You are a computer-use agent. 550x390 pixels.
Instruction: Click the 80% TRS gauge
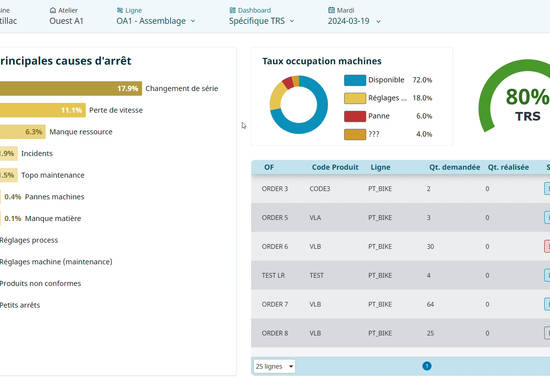tap(515, 96)
